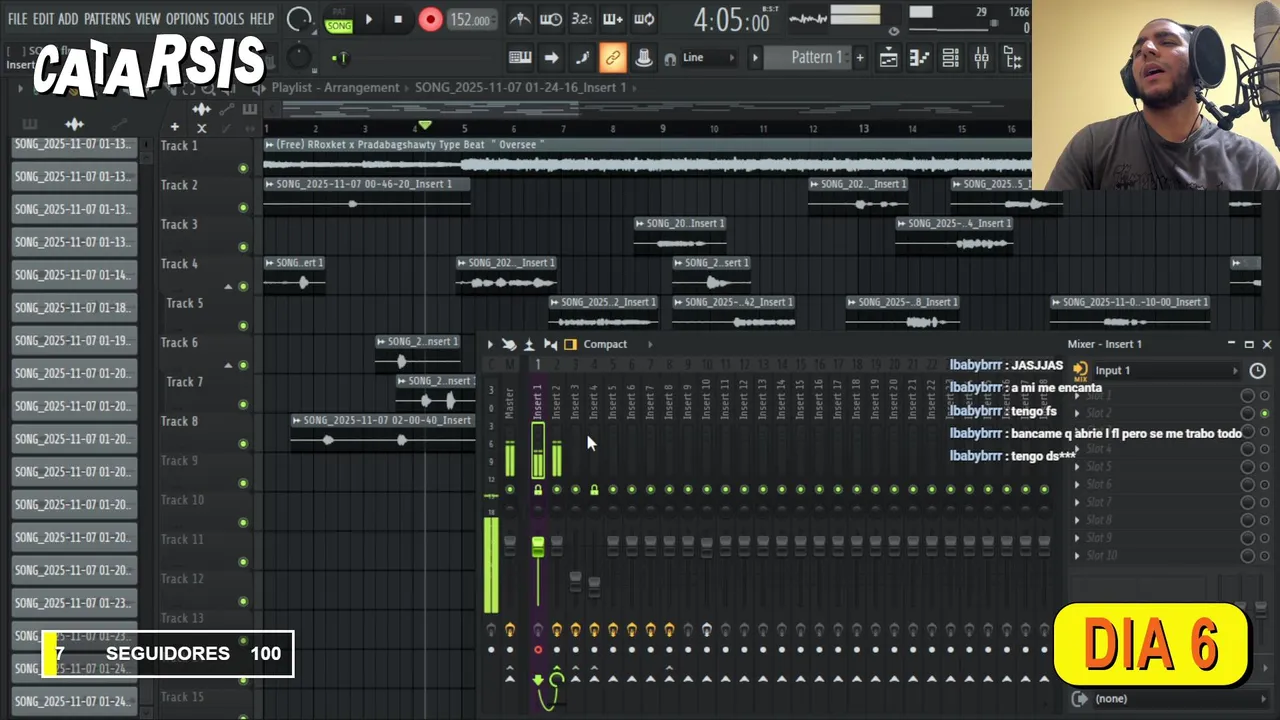Start playback with the Play button
This screenshot has height=720, width=1280.
point(368,19)
